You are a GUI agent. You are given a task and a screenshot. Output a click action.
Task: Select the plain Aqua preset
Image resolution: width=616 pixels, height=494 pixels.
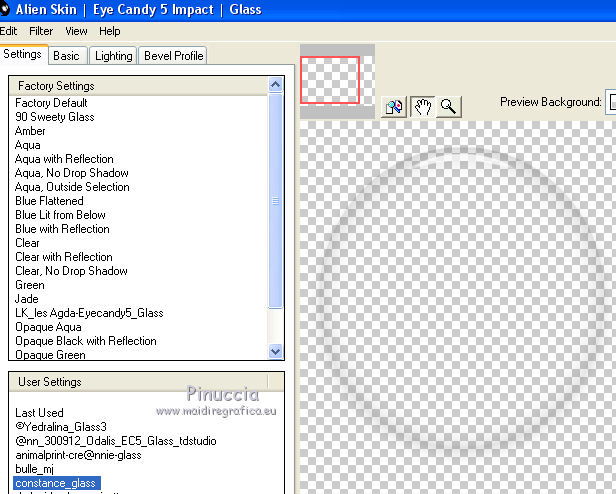pos(28,145)
